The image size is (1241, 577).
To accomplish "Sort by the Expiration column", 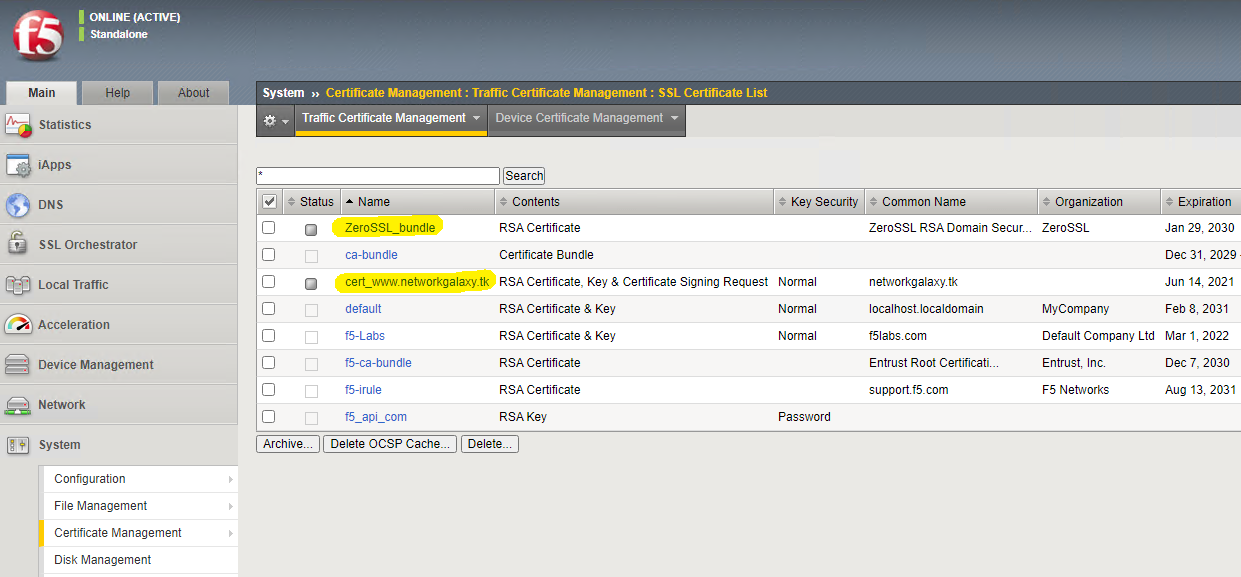I will [x=1204, y=202].
